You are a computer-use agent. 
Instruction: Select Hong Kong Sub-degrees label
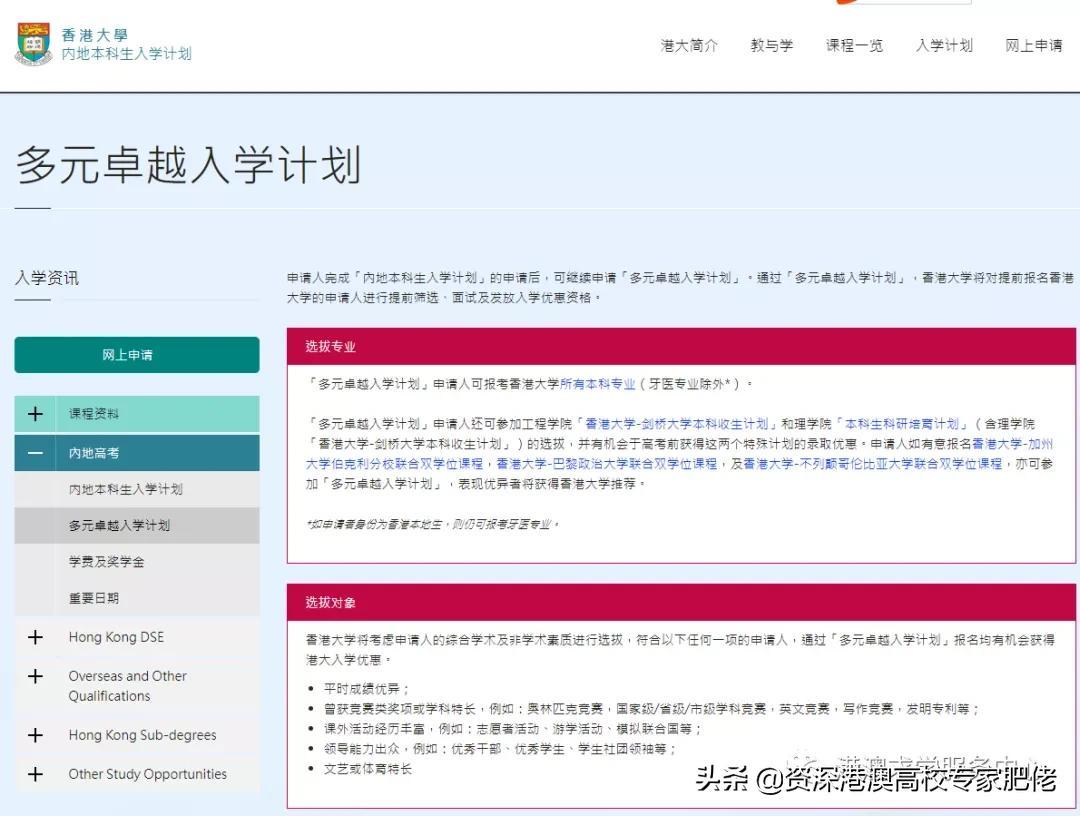pyautogui.click(x=143, y=735)
